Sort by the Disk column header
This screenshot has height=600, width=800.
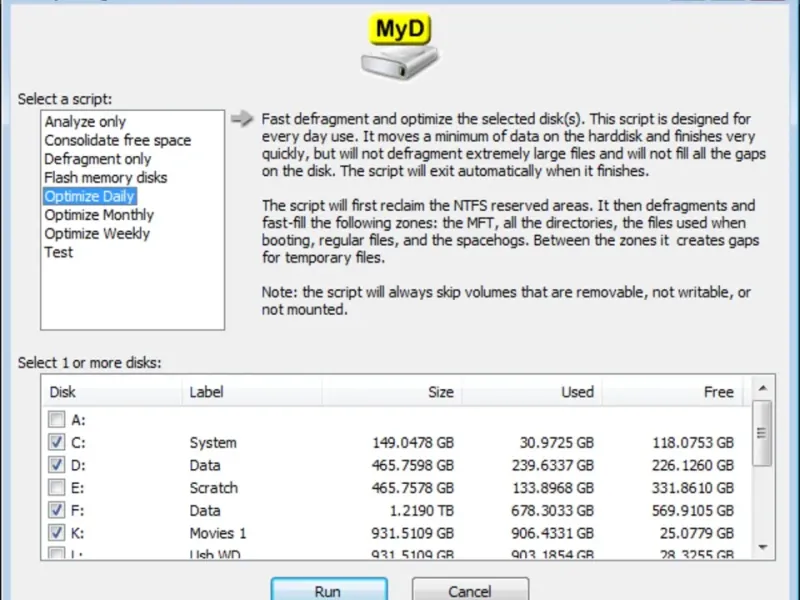click(112, 392)
